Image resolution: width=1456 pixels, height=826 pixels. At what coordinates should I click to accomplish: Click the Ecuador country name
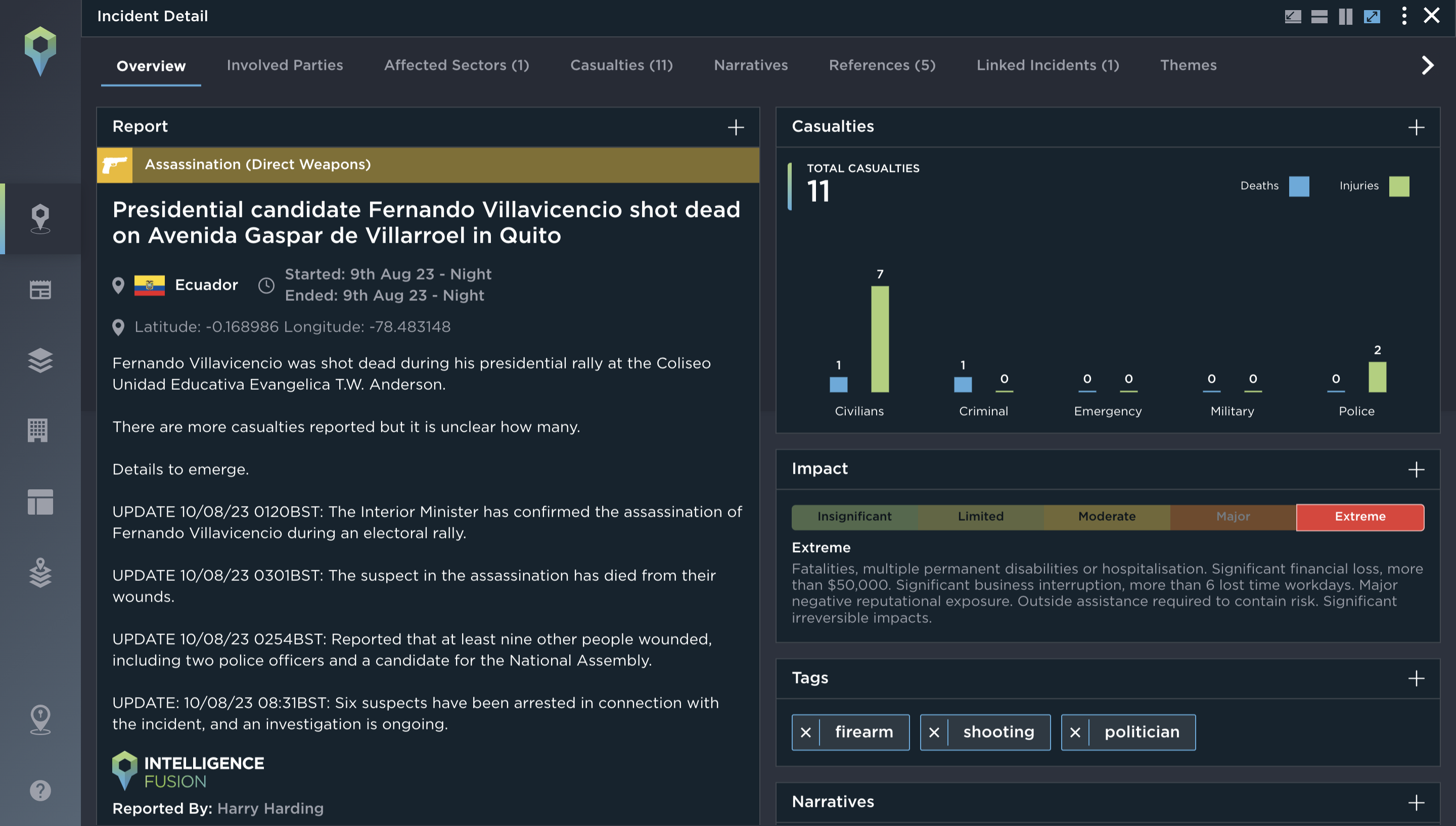point(206,285)
